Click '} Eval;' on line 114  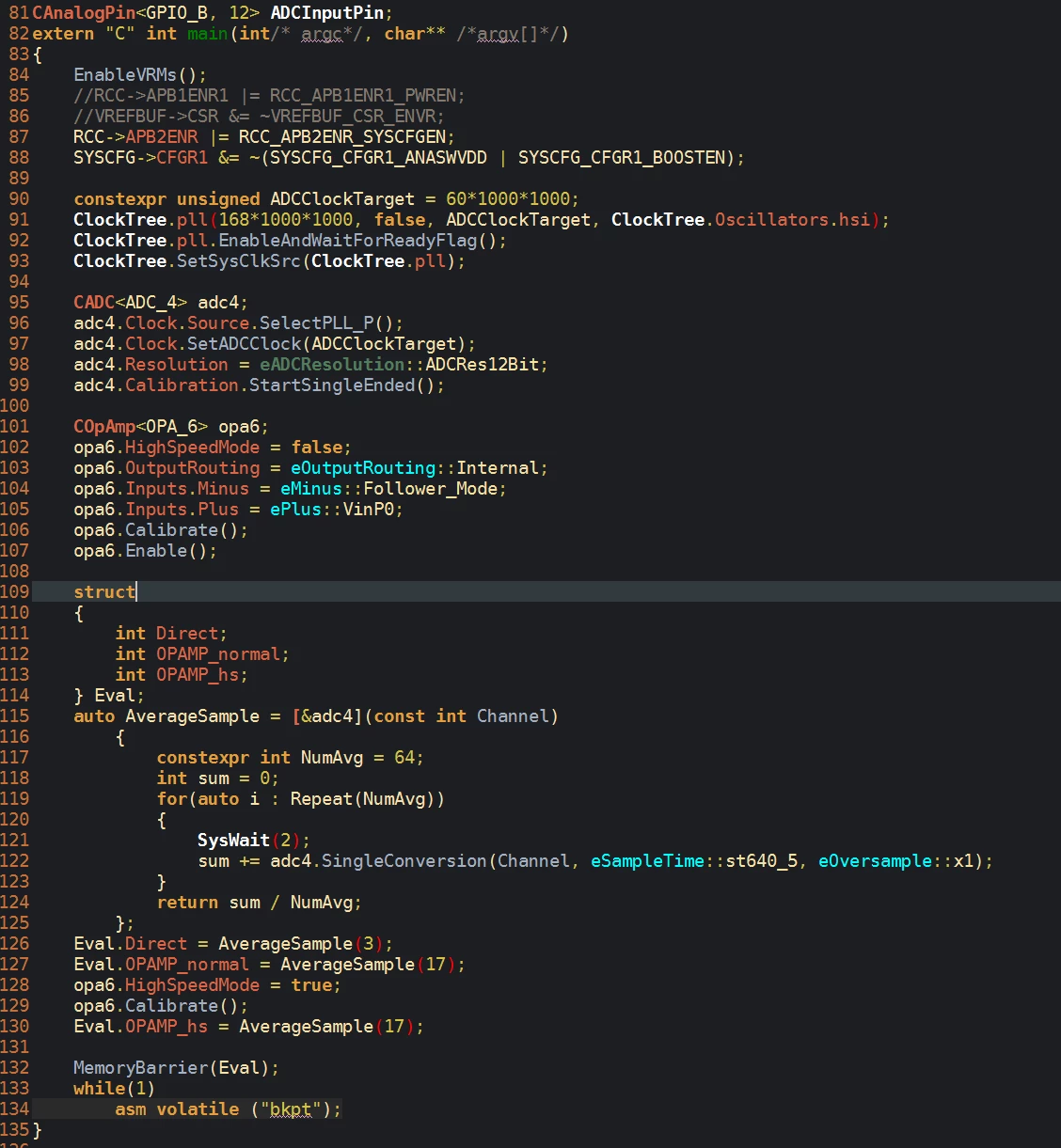(109, 695)
